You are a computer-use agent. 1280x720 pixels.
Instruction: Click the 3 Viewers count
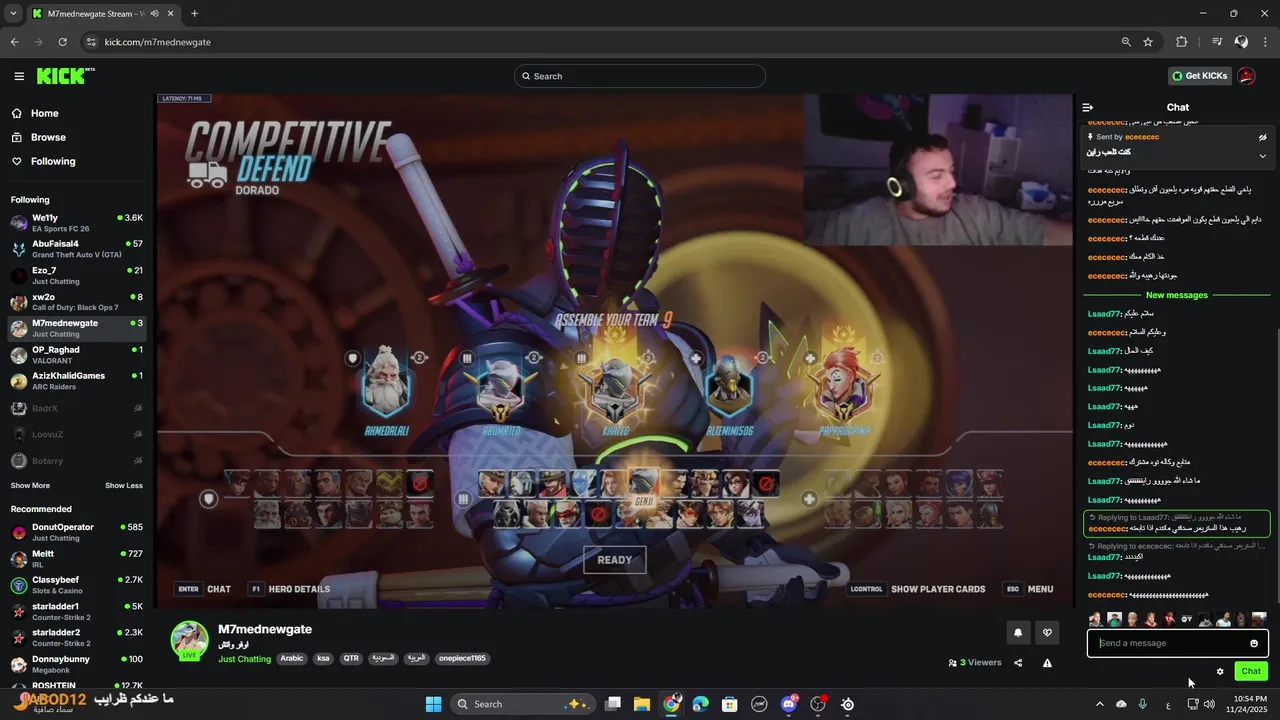pyautogui.click(x=975, y=662)
